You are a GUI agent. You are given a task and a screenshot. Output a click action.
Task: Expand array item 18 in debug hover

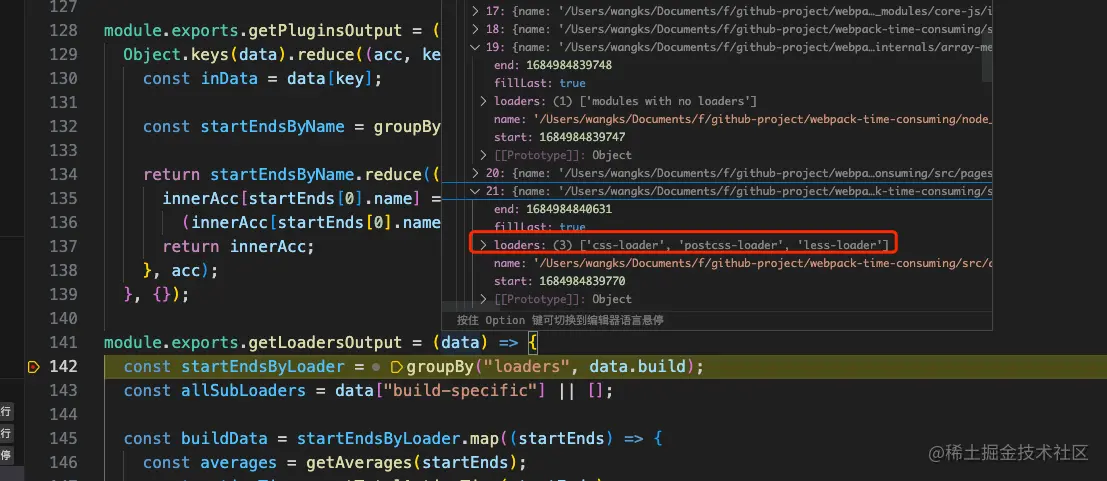475,29
